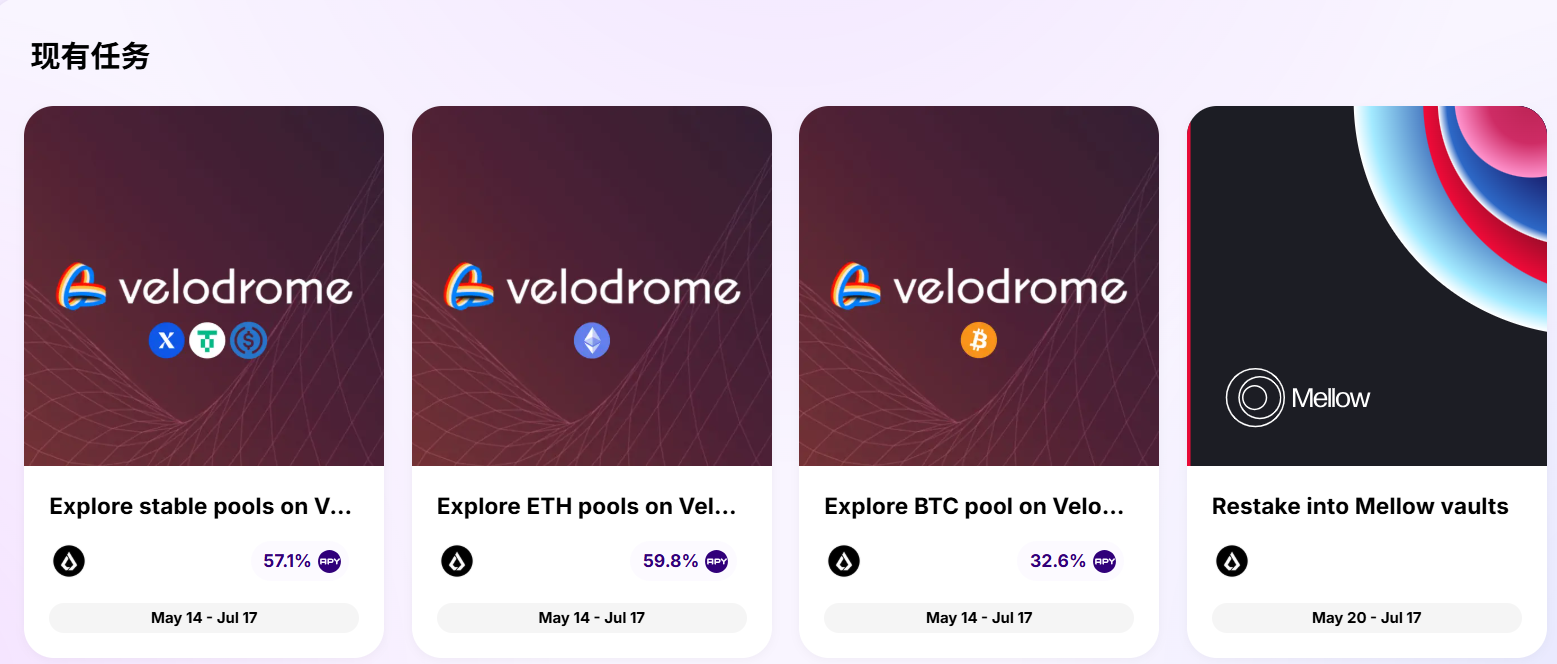Click the green Tether token icon
1557x664 pixels.
tap(207, 341)
